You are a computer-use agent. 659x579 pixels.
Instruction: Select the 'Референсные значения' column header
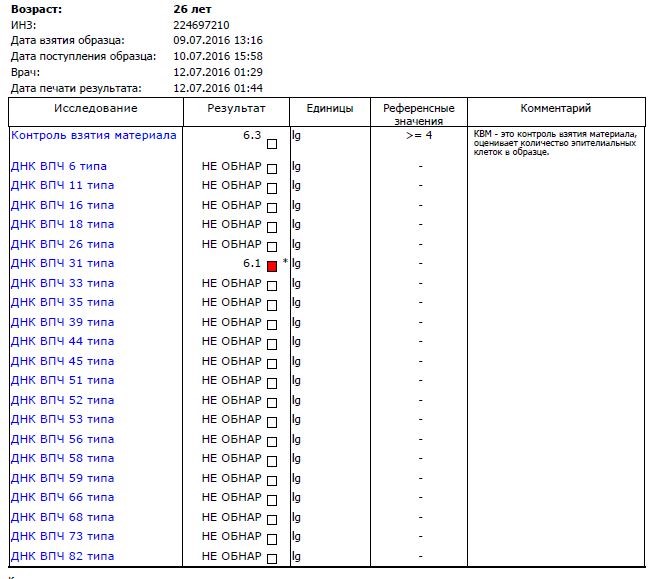point(419,114)
